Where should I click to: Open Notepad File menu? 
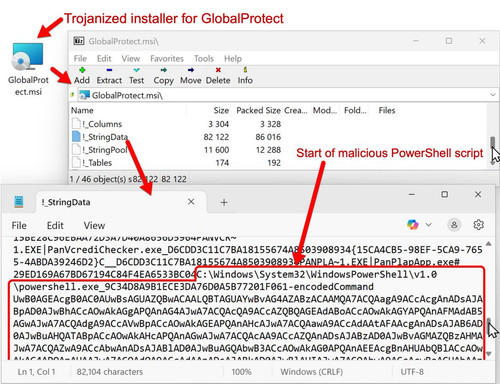pyautogui.click(x=19, y=226)
